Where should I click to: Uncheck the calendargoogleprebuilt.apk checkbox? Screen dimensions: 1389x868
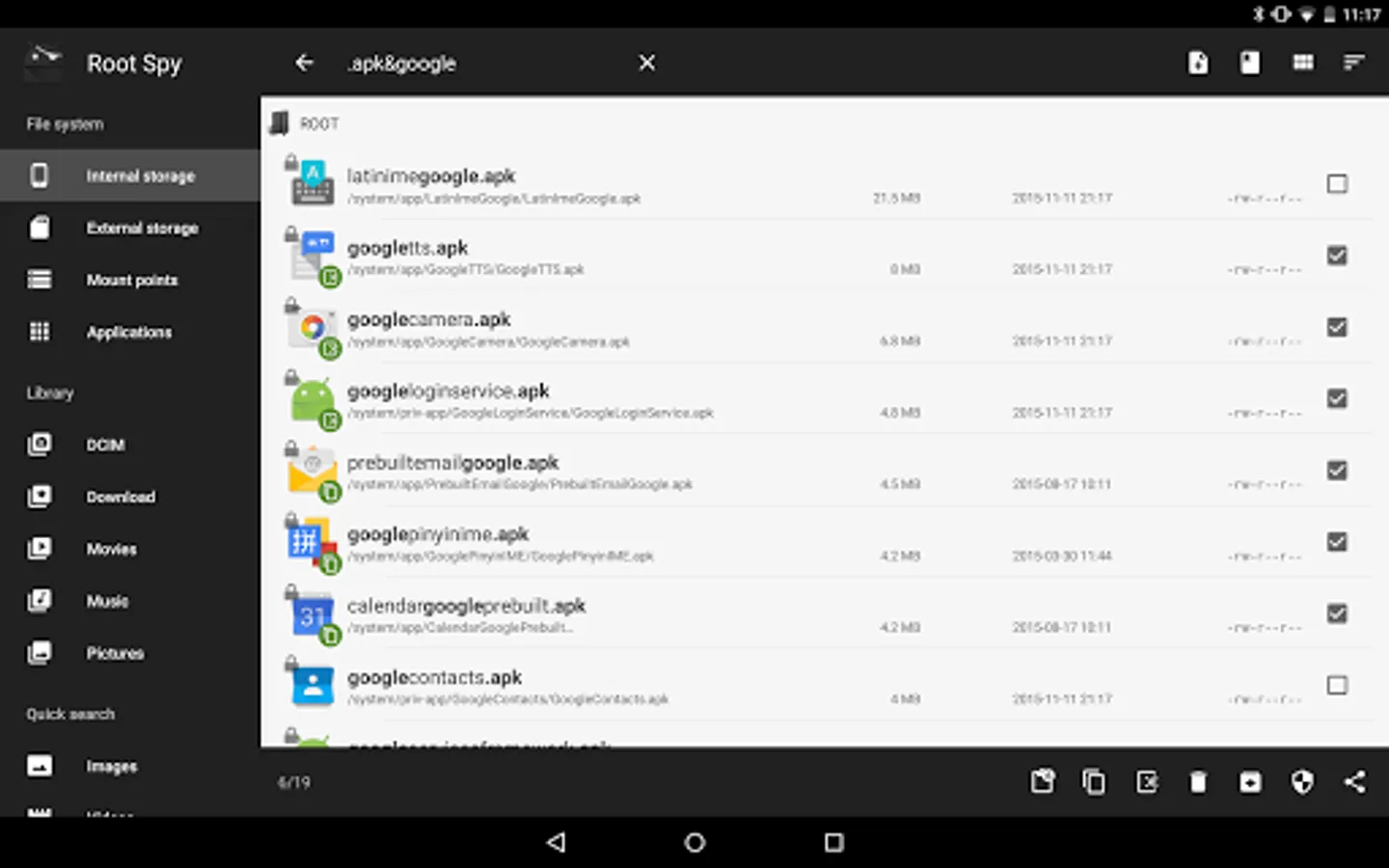pyautogui.click(x=1337, y=613)
